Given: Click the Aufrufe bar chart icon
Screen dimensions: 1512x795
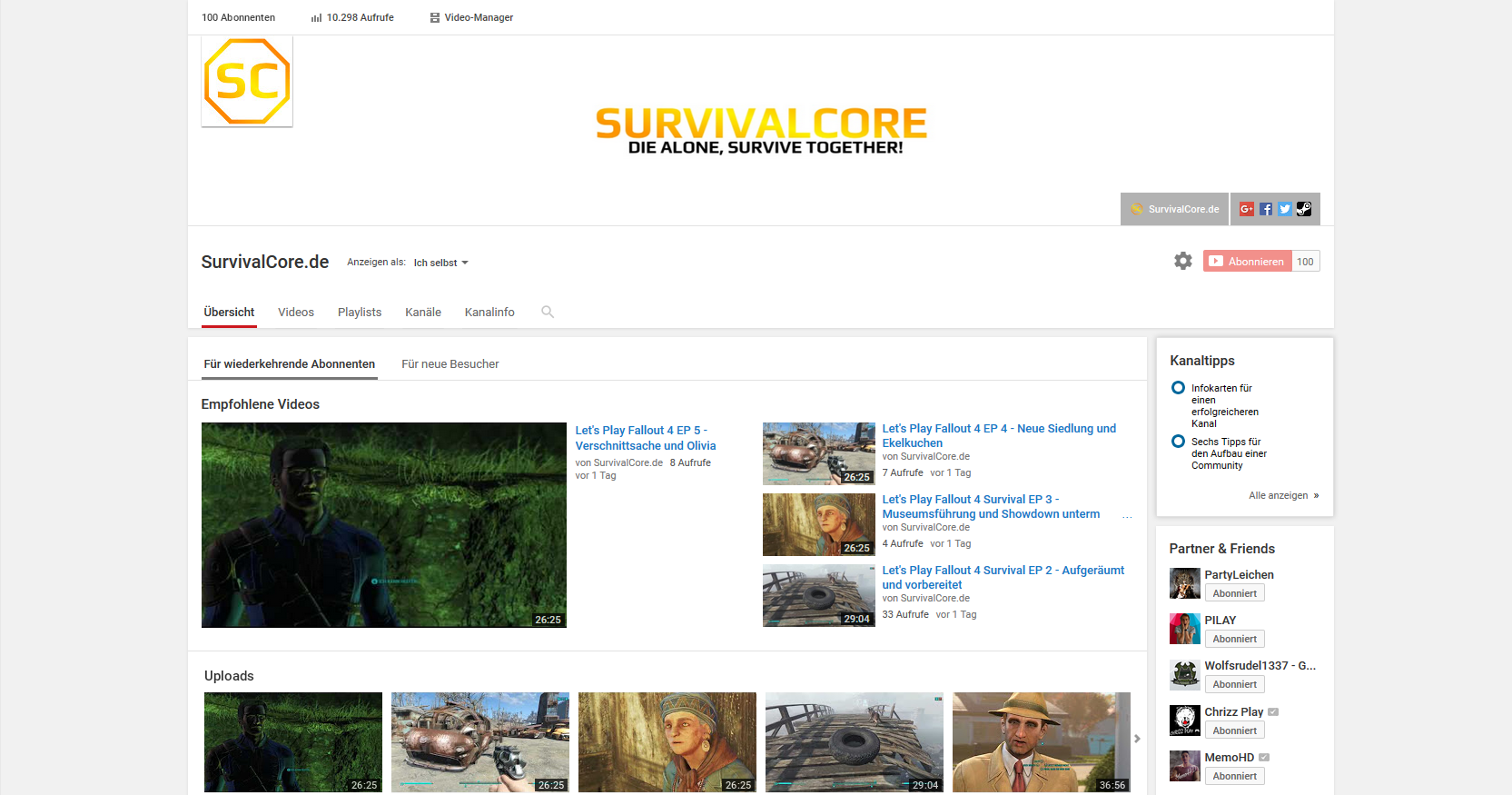Looking at the screenshot, I should [x=316, y=17].
